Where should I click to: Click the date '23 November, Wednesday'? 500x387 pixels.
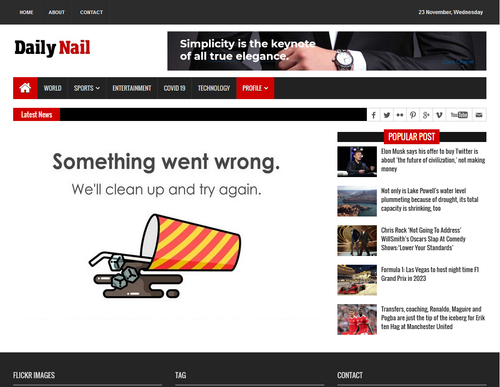[x=451, y=12]
